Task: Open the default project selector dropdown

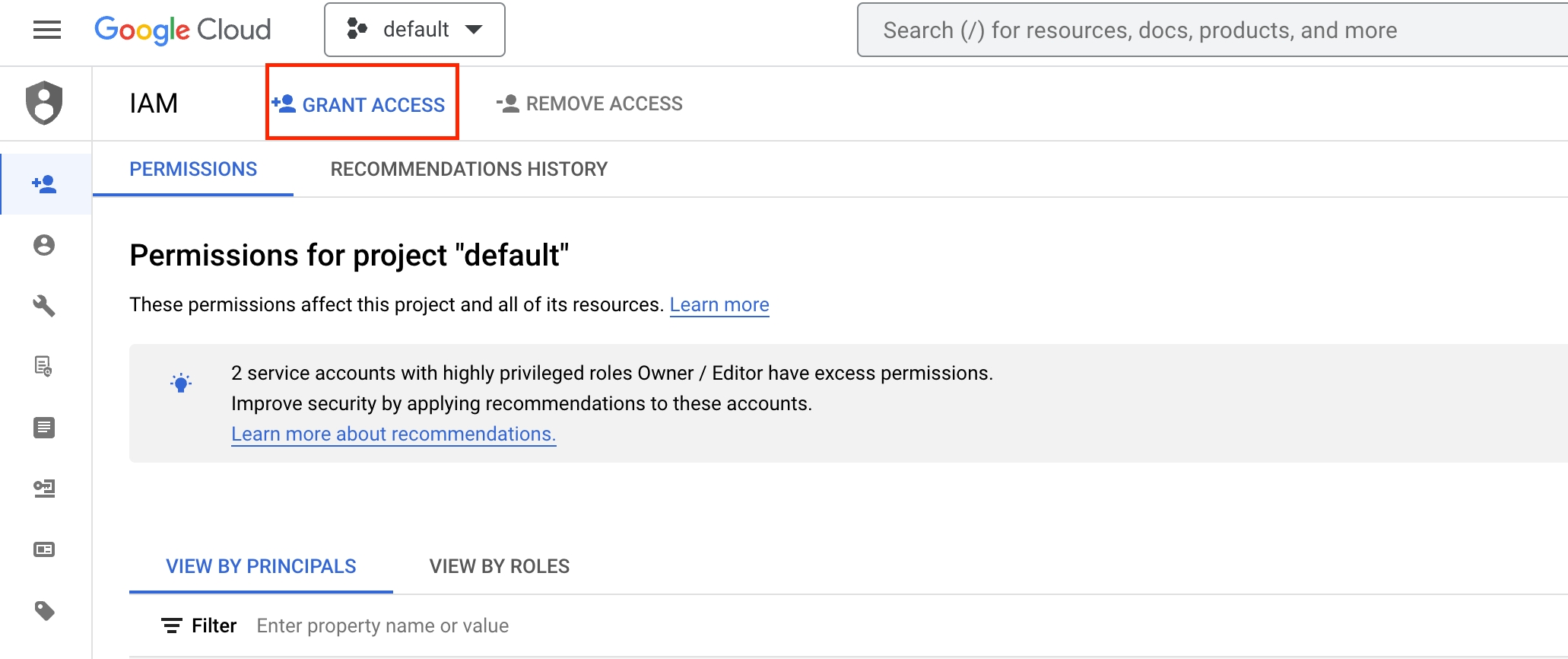Action: [414, 30]
